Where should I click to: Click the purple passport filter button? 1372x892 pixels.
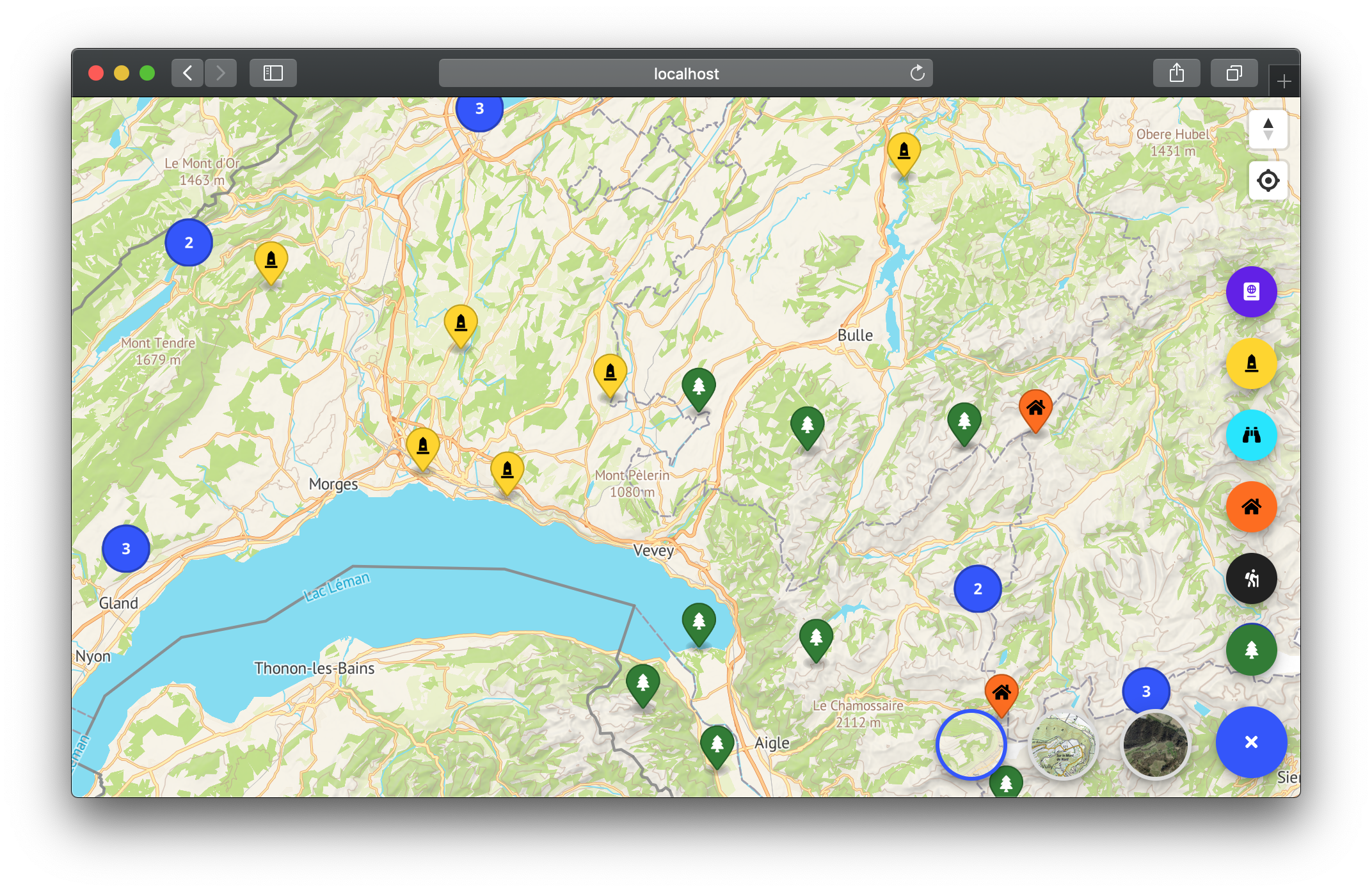pos(1251,292)
